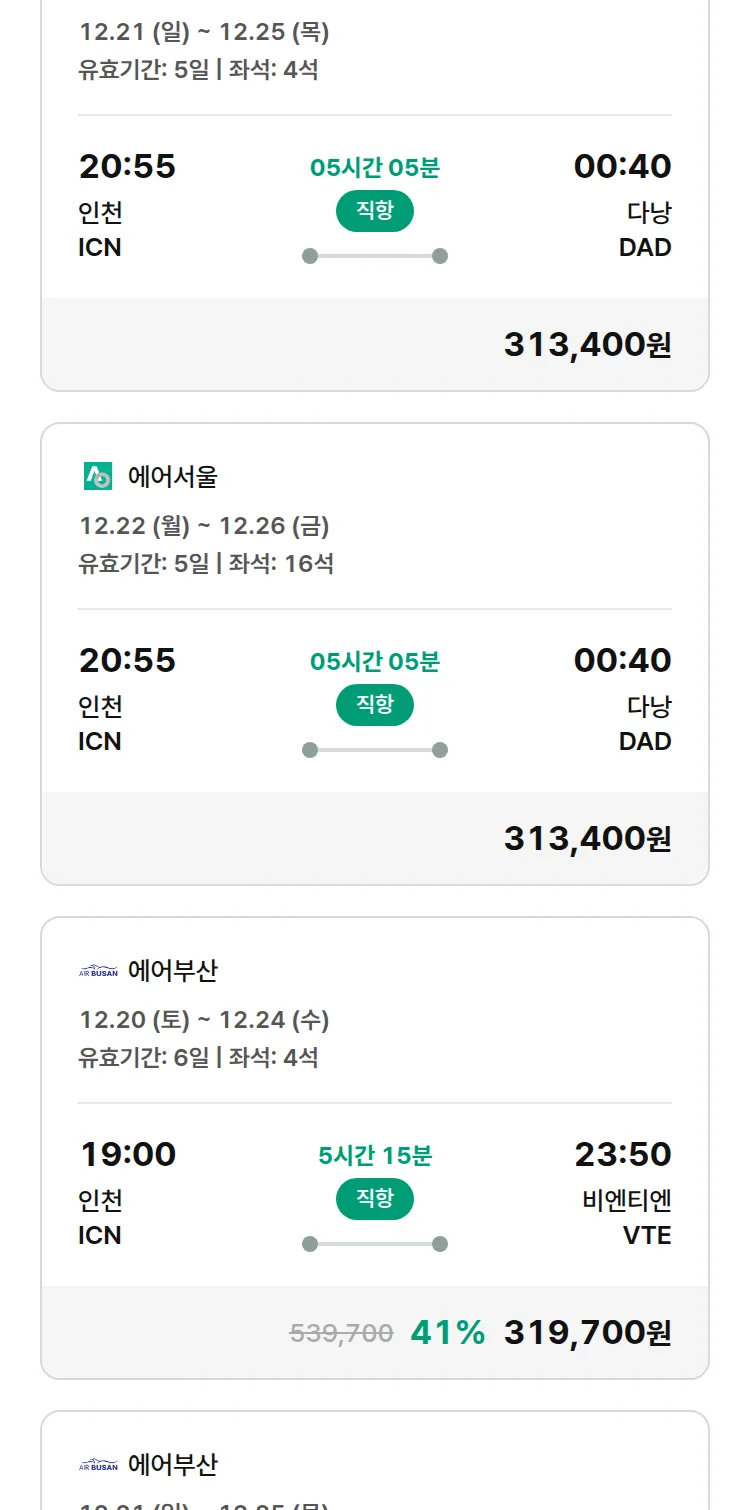Click the 313,400원 price on the 12.21 flight

point(587,344)
